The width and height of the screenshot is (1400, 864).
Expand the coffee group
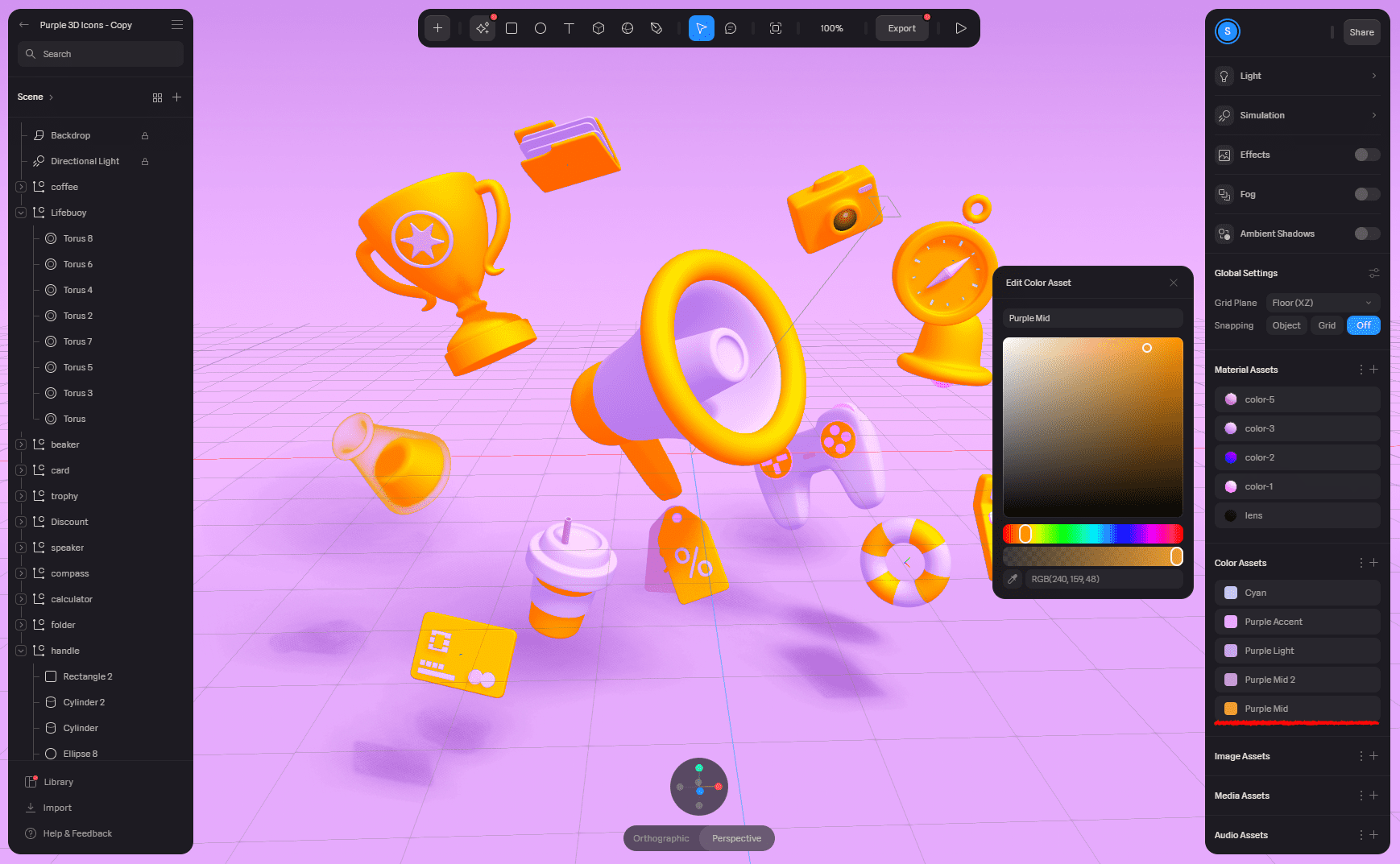[21, 187]
